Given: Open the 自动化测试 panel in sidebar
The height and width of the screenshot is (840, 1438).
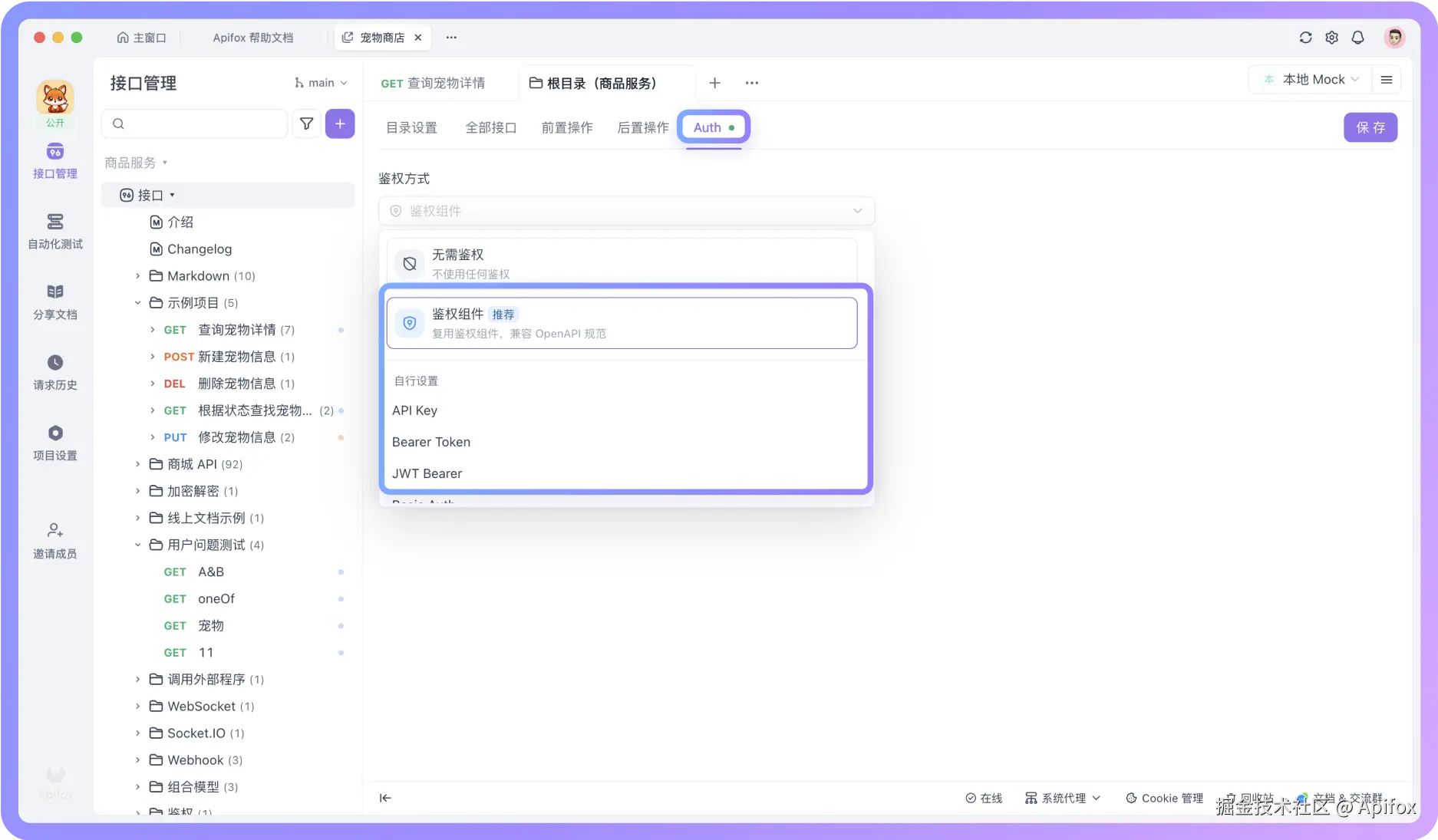Looking at the screenshot, I should point(54,231).
